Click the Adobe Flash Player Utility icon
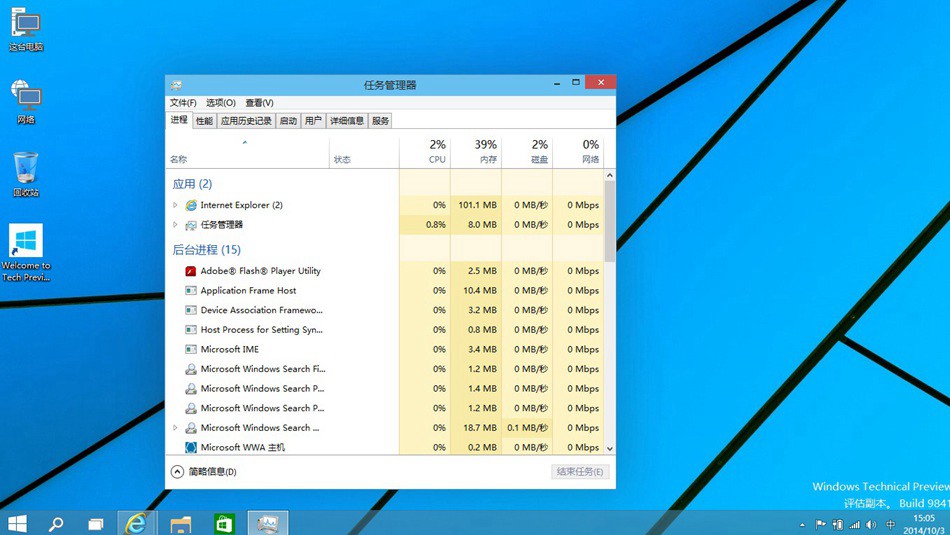 tap(191, 271)
